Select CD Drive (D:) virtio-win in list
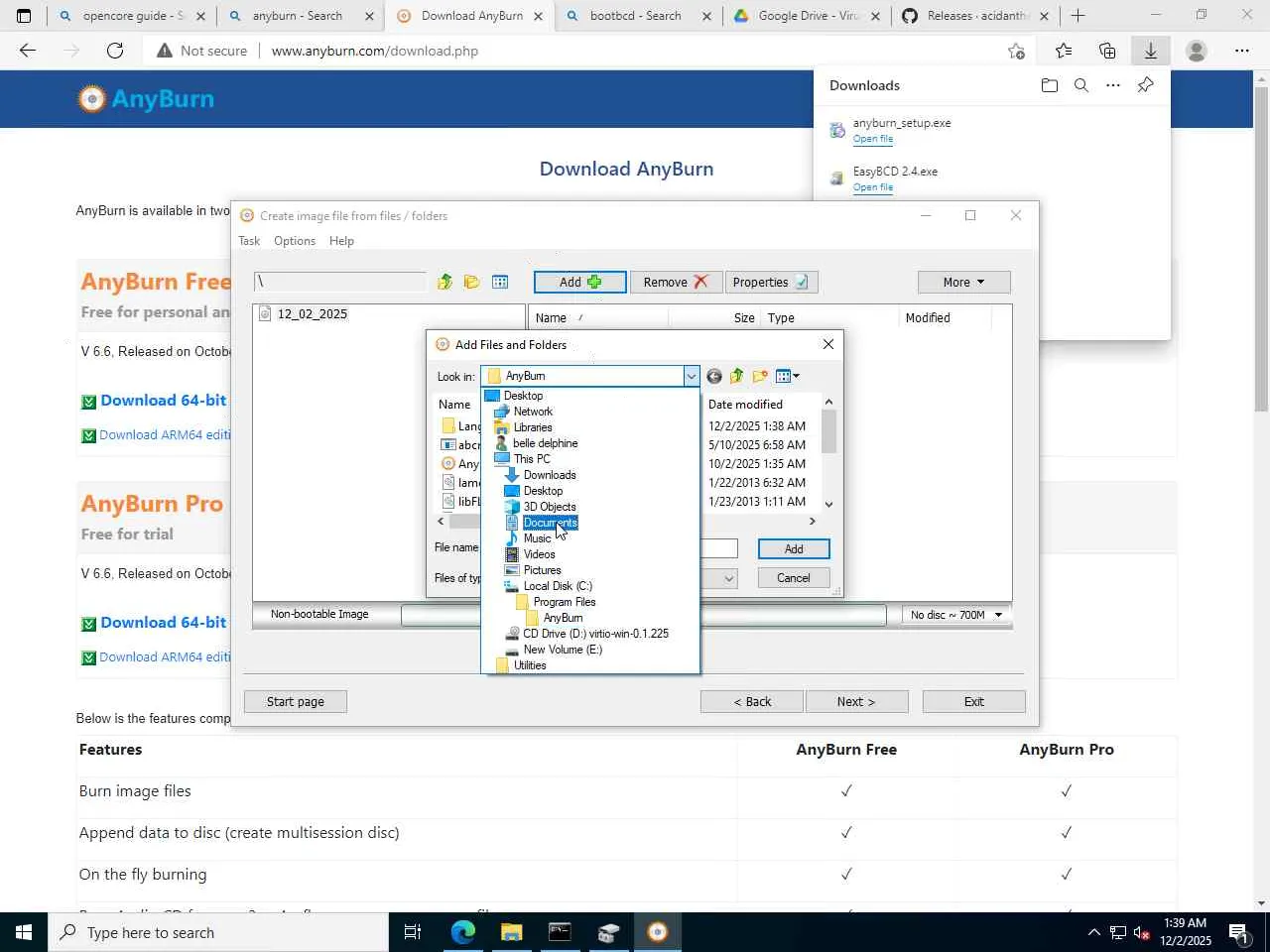This screenshot has width=1270, height=952. [595, 634]
